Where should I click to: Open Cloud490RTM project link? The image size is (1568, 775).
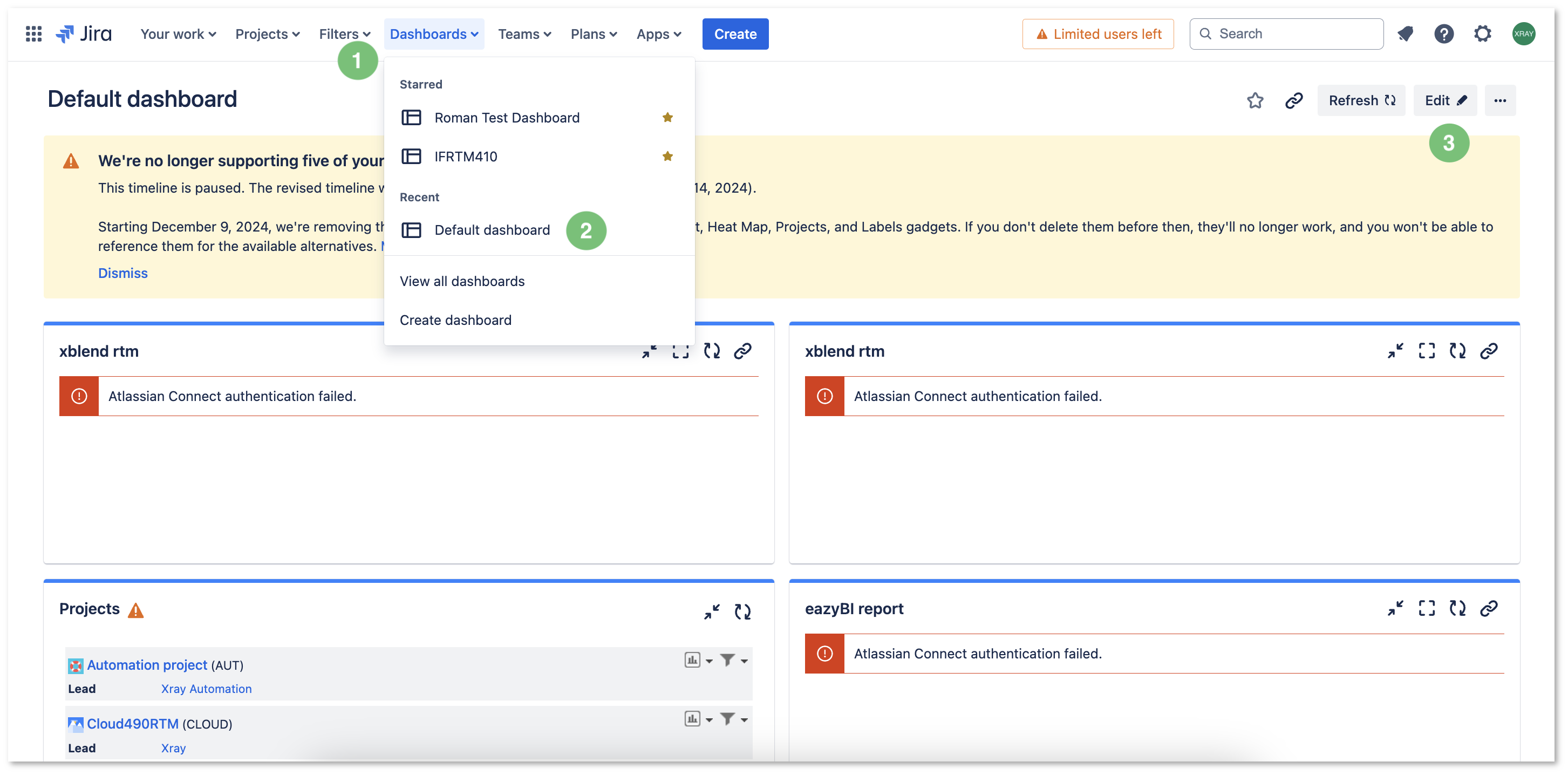133,724
